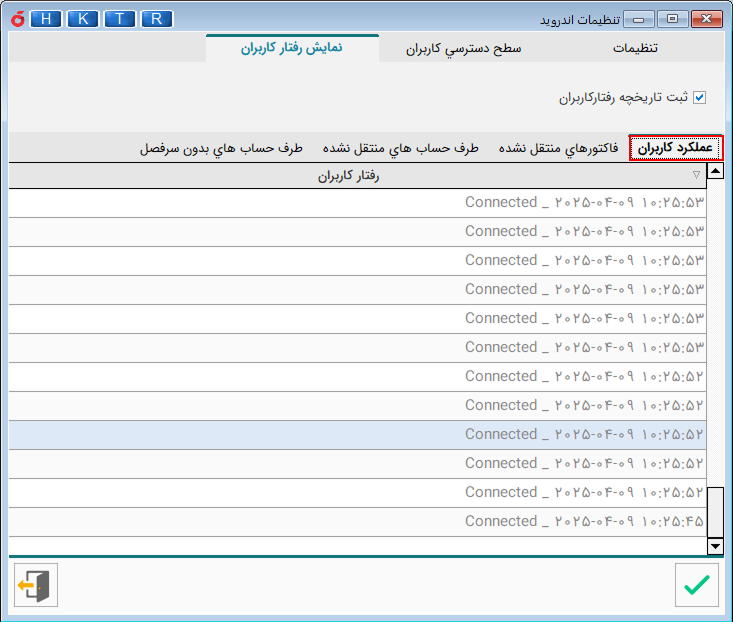This screenshot has height=622, width=733.
Task: Click the exit door icon
Action: pos(36,585)
